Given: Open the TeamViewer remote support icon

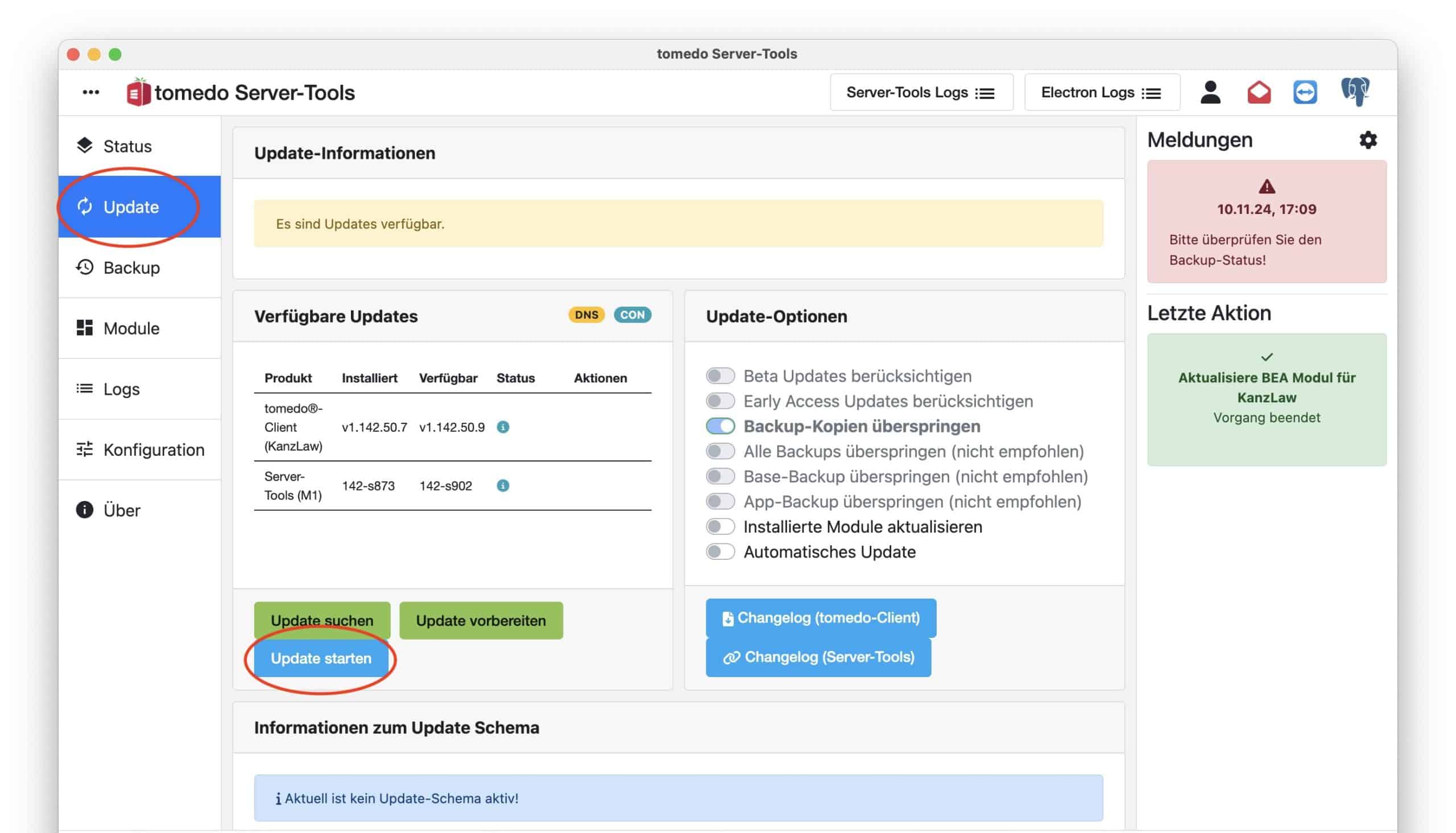Looking at the screenshot, I should point(1305,92).
